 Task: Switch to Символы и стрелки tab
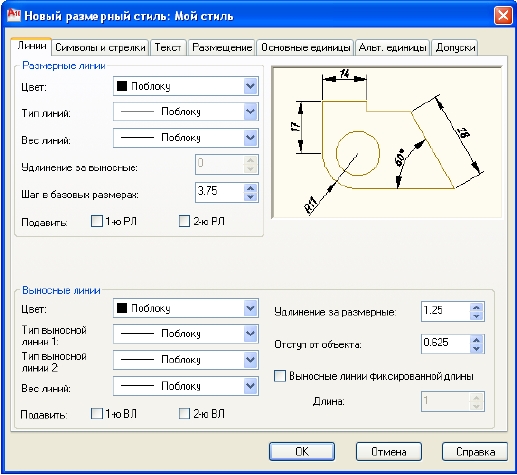click(x=100, y=47)
